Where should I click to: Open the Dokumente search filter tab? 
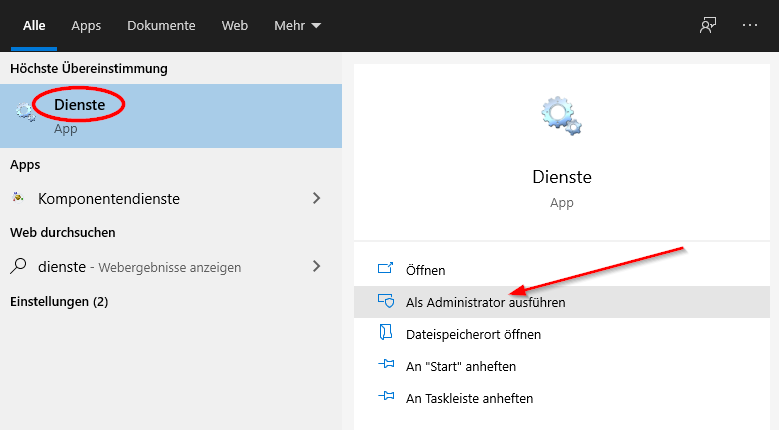tap(161, 25)
